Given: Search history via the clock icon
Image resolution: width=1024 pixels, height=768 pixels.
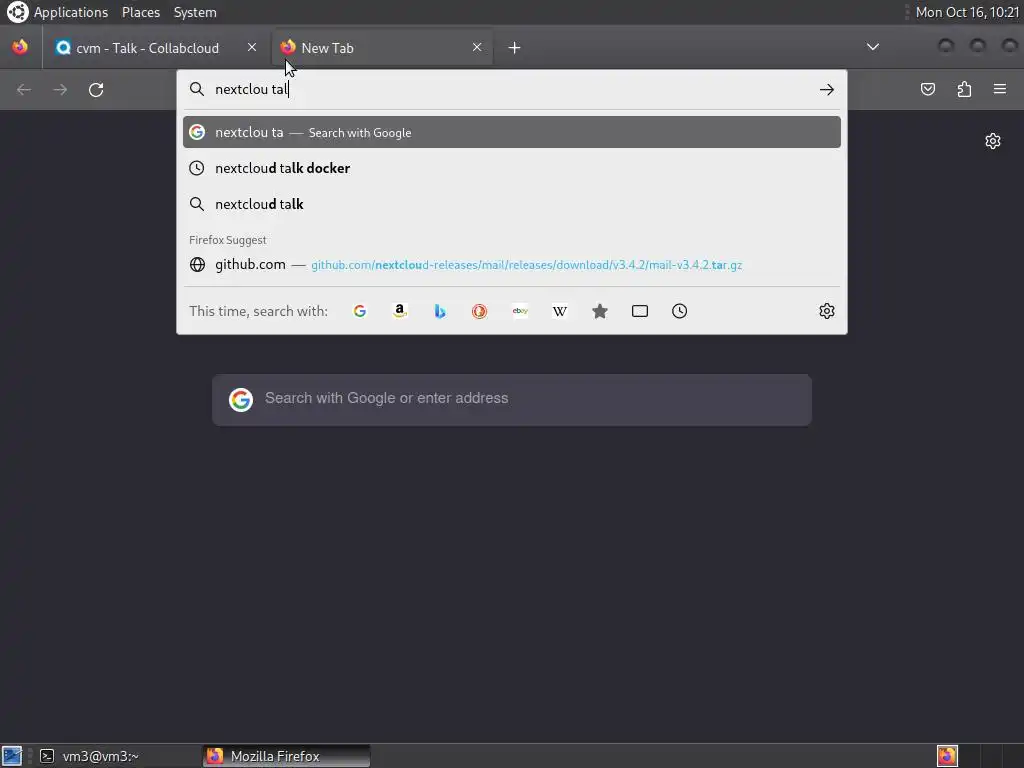Looking at the screenshot, I should pos(679,311).
